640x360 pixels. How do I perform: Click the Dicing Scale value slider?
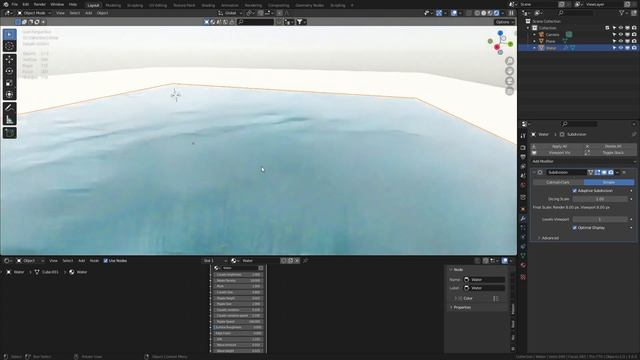point(600,199)
